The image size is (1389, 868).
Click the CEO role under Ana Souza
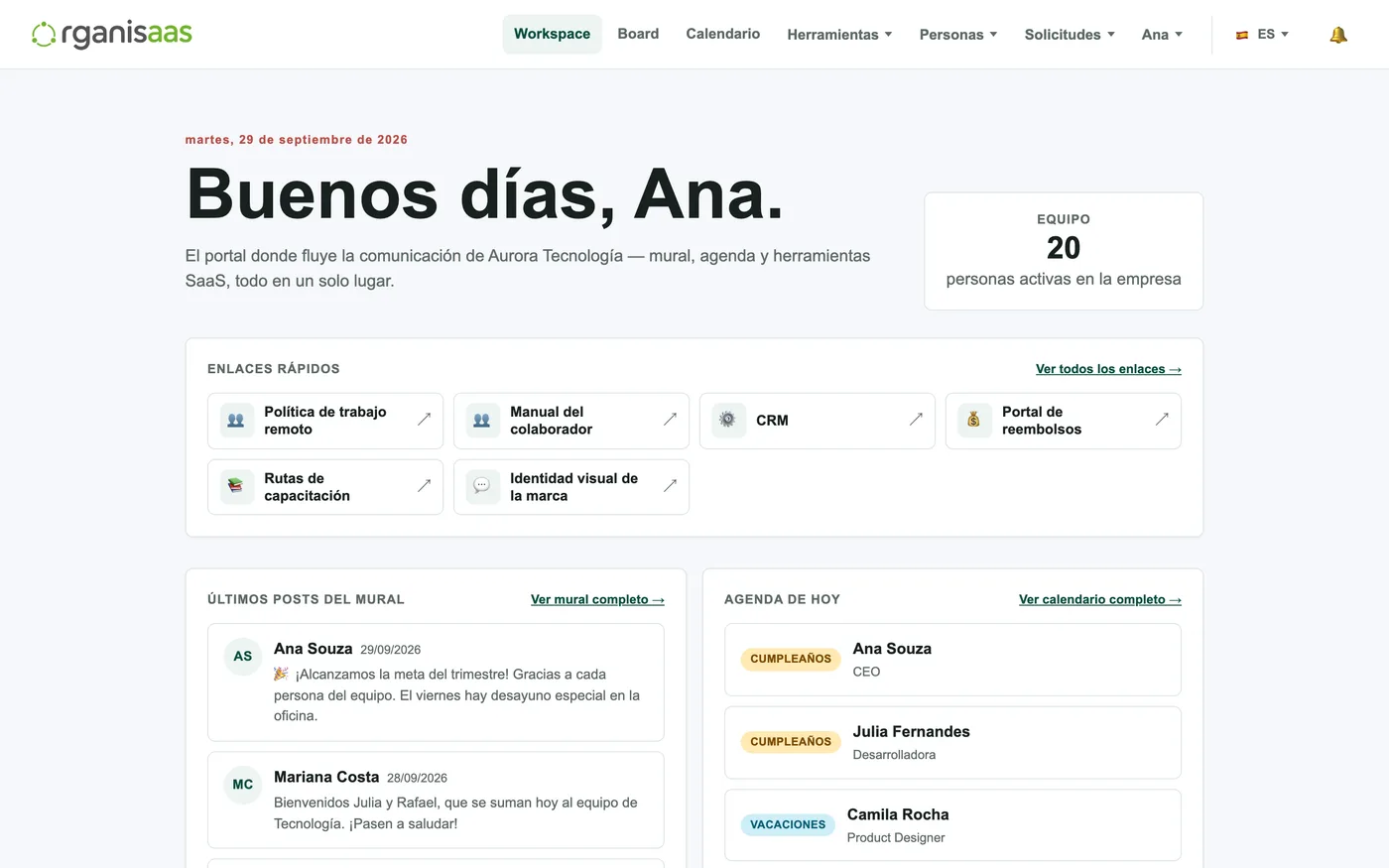click(x=866, y=672)
